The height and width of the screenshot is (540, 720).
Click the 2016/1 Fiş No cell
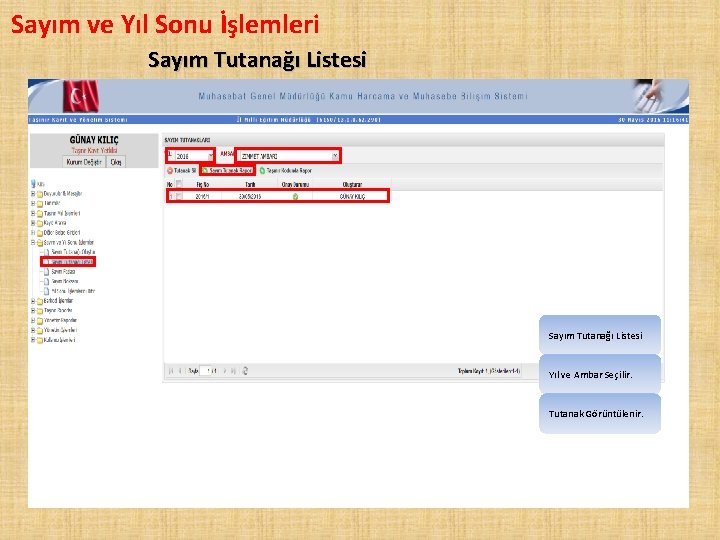coord(202,196)
